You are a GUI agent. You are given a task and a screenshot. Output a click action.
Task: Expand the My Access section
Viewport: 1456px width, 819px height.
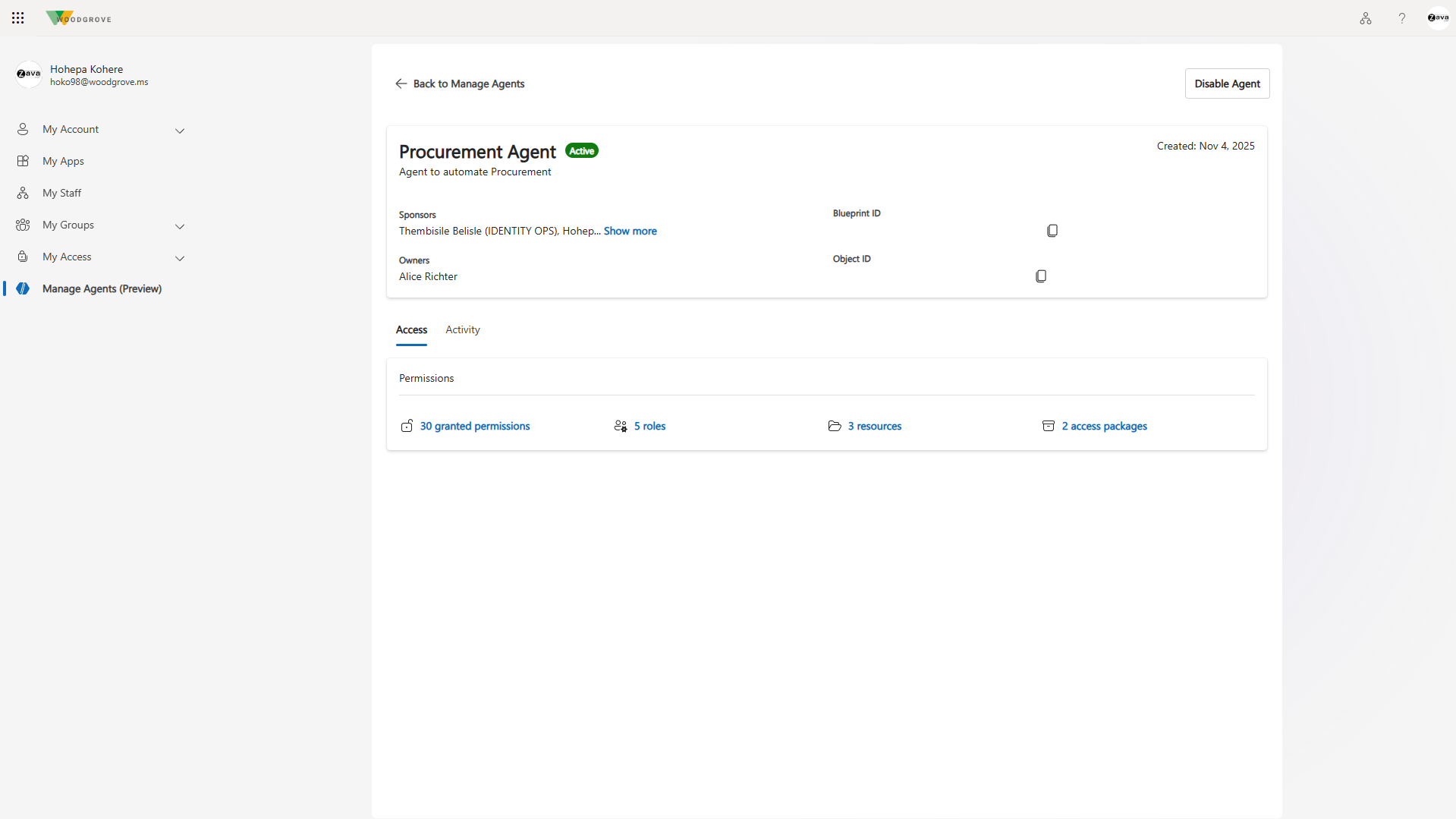[180, 258]
